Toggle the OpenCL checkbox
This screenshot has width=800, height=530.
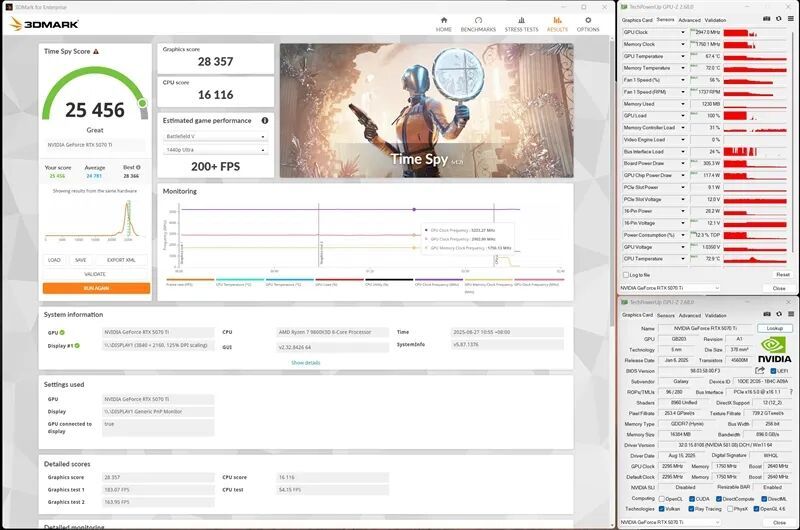pyautogui.click(x=662, y=499)
